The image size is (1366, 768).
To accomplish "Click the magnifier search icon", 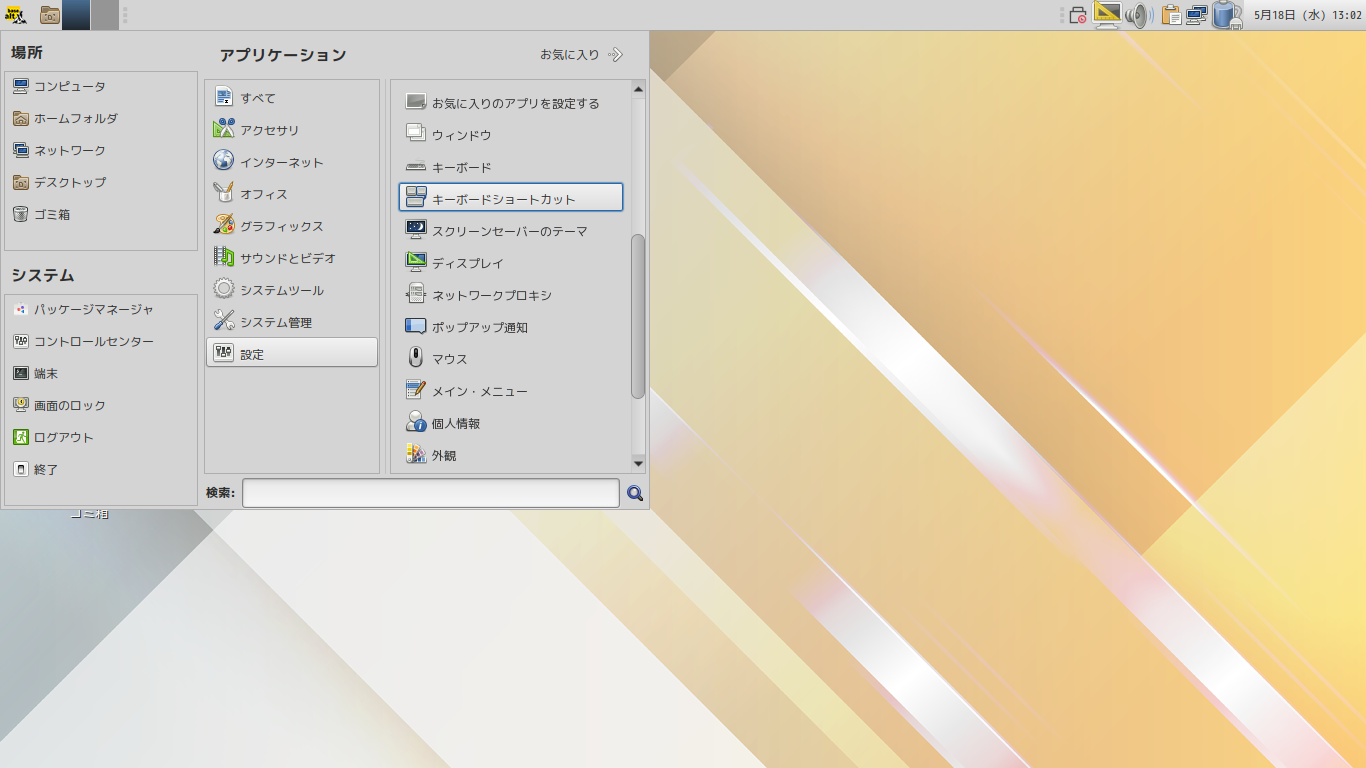I will pyautogui.click(x=634, y=493).
